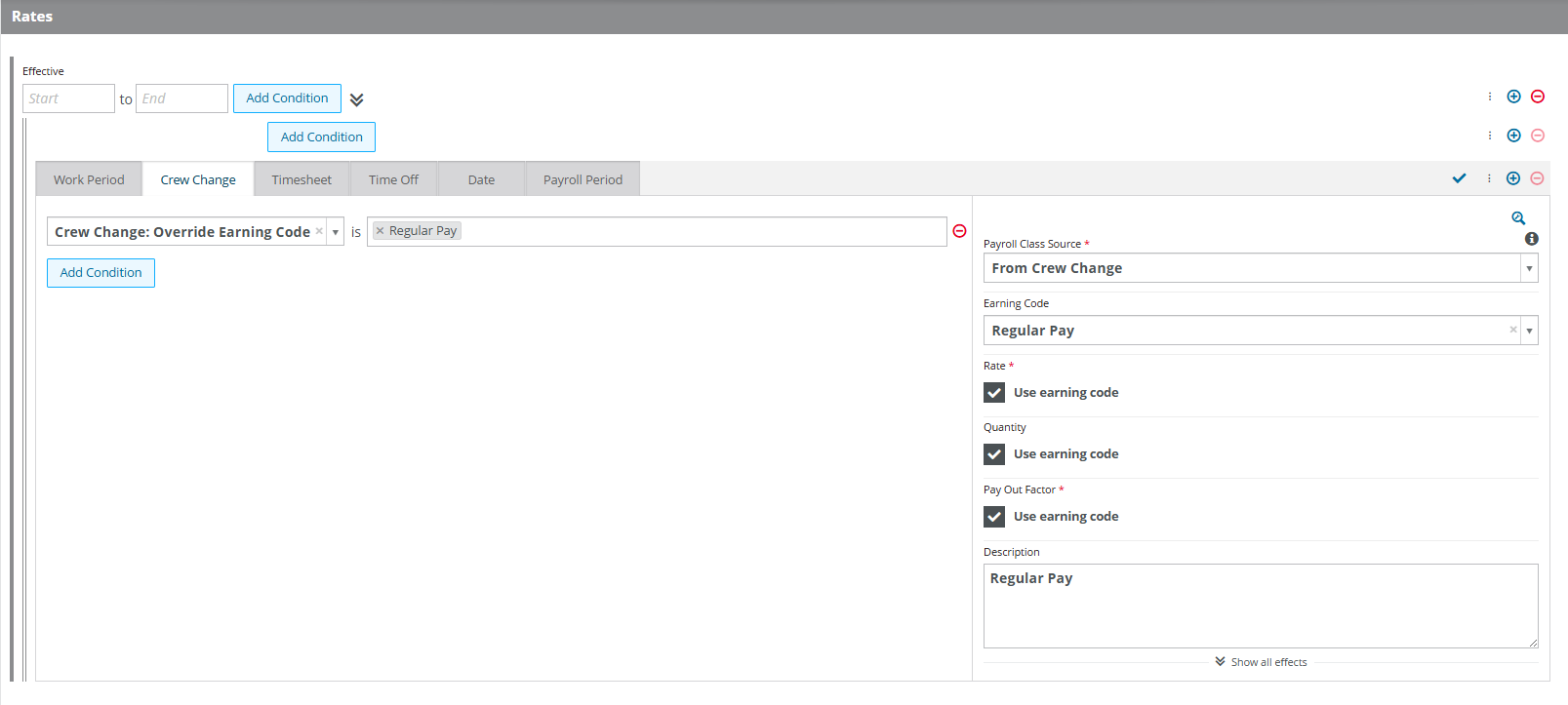This screenshot has height=705, width=1568.
Task: Open the dots menu in the tab bar
Action: (1489, 178)
